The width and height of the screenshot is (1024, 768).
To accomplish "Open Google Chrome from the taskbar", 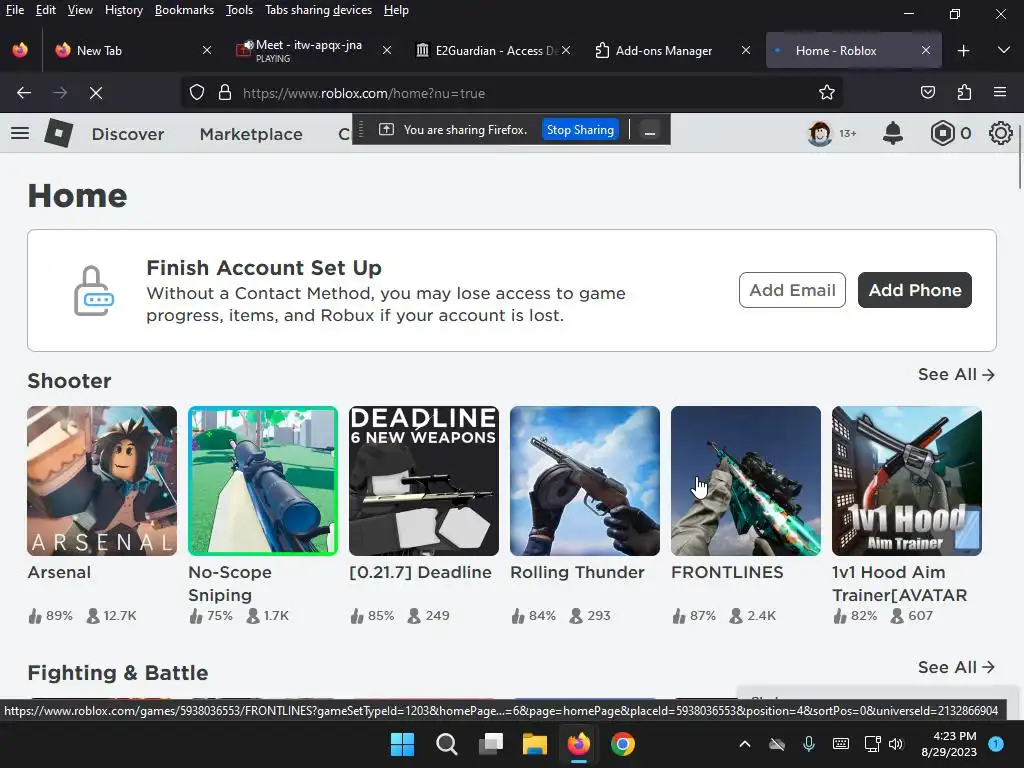I will coord(623,744).
